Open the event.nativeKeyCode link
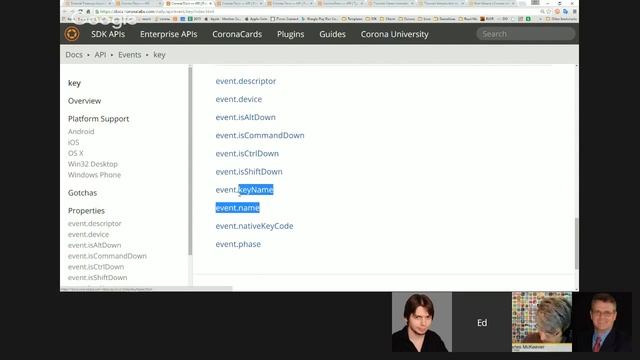This screenshot has height=360, width=640. pos(254,226)
